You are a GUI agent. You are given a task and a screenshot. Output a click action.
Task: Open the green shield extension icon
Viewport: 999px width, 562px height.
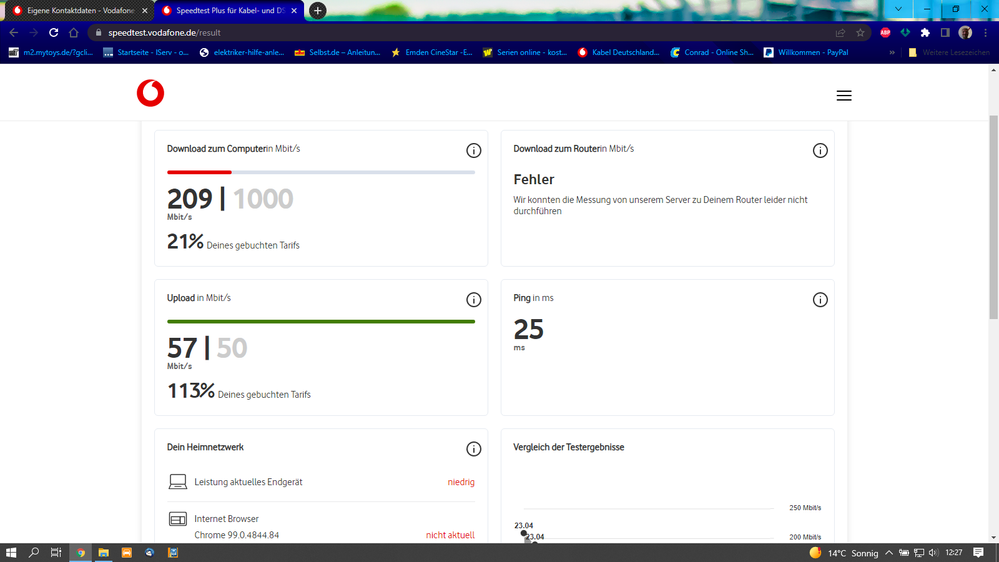pyautogui.click(x=905, y=32)
